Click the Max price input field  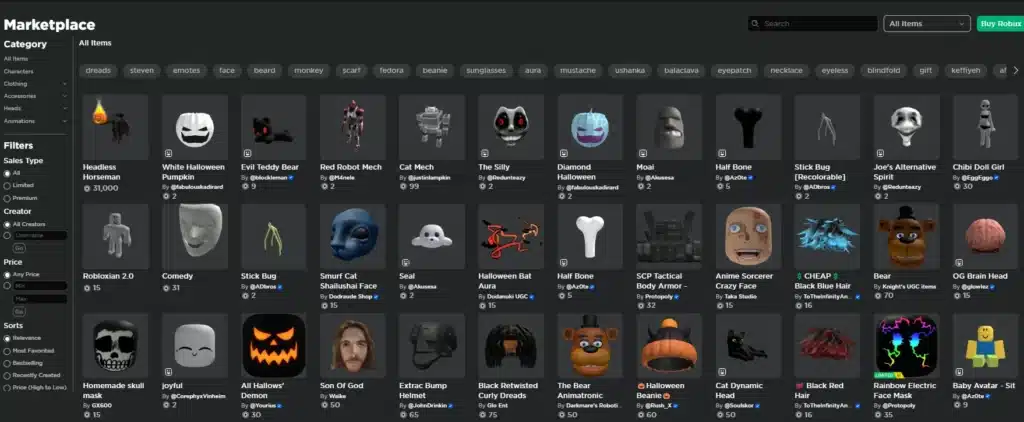pyautogui.click(x=40, y=299)
